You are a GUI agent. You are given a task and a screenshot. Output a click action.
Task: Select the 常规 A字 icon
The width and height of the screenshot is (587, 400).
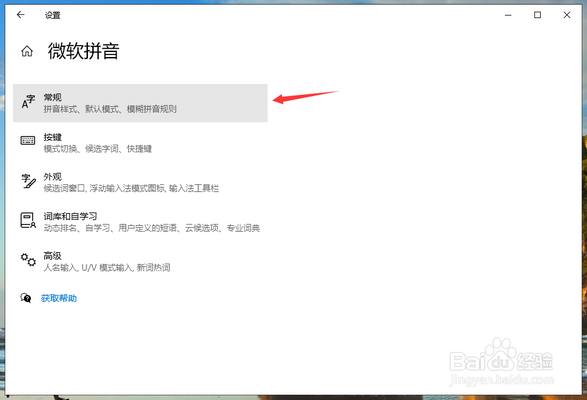click(28, 102)
